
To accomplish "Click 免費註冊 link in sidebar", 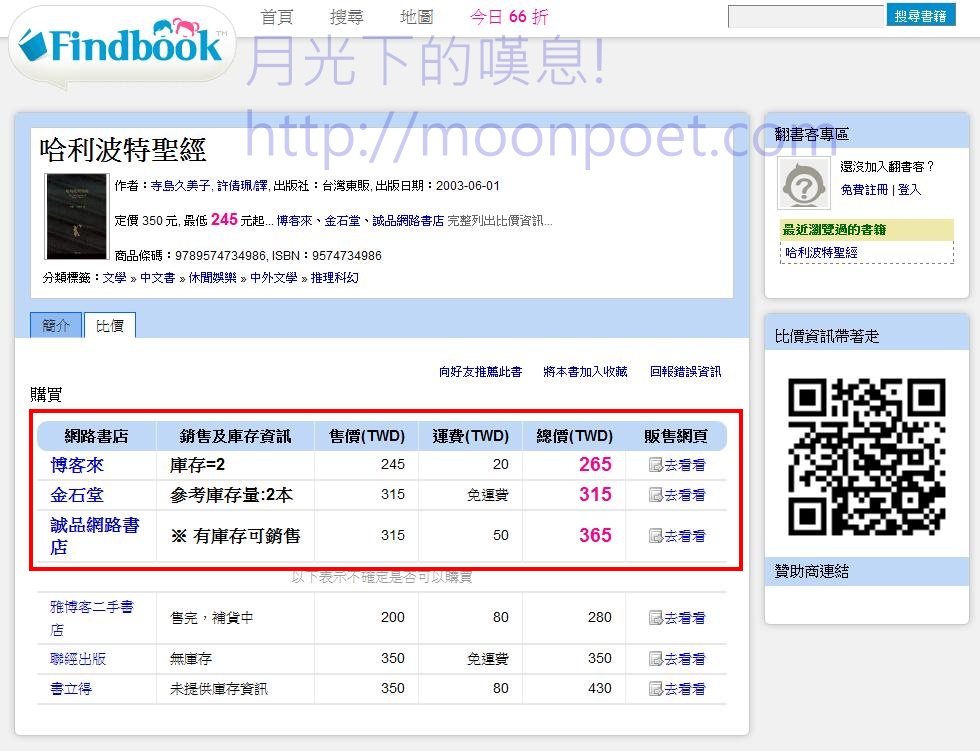I will [x=864, y=190].
